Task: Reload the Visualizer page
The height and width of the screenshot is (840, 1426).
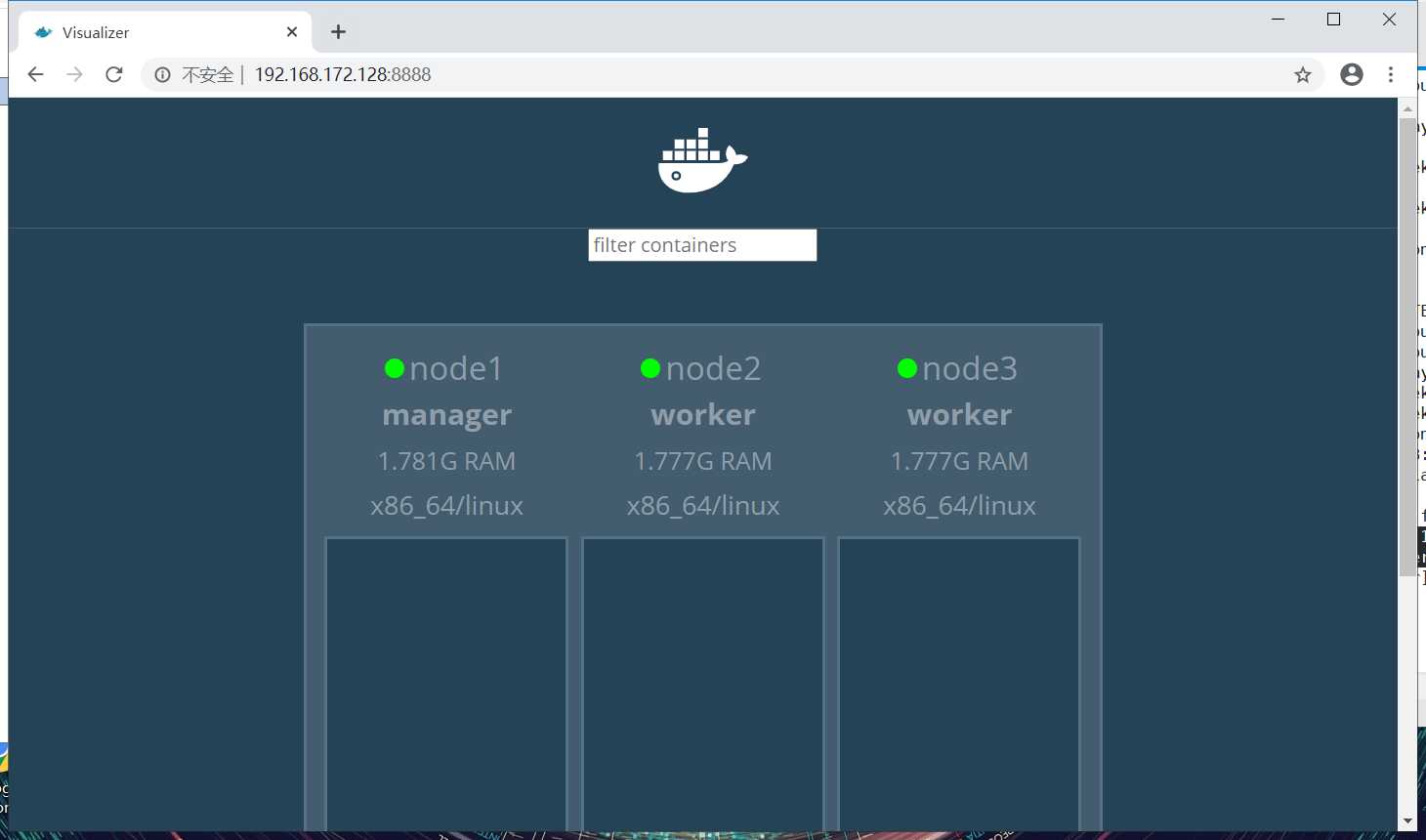Action: 114,74
